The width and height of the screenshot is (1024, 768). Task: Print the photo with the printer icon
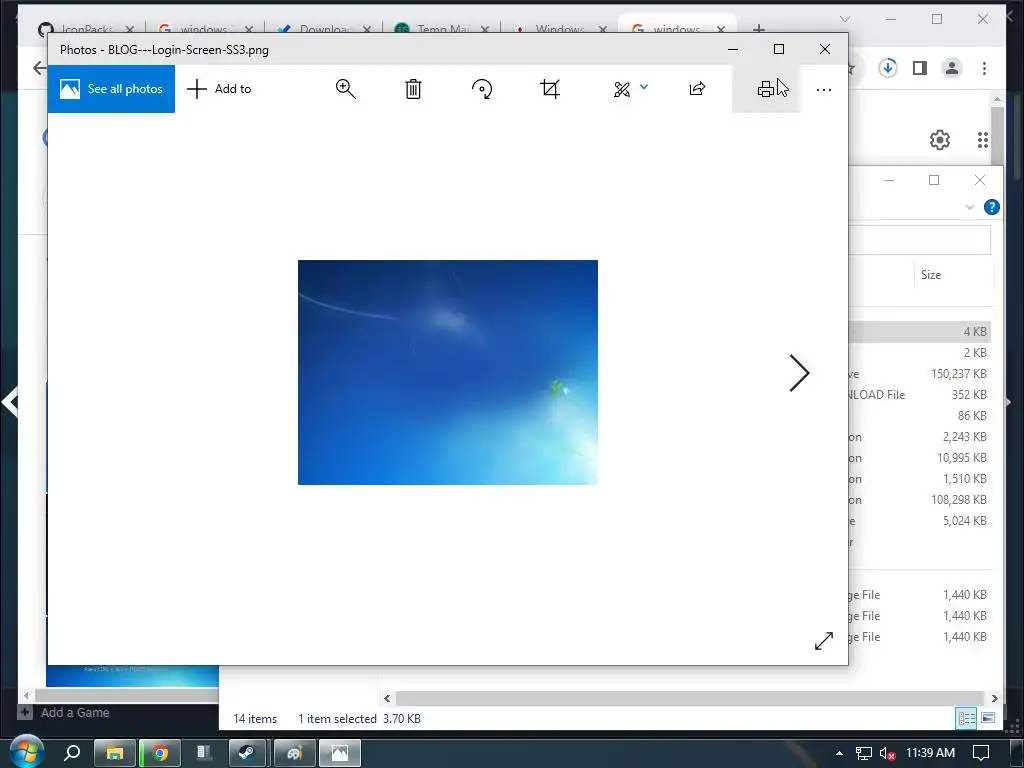click(x=765, y=89)
